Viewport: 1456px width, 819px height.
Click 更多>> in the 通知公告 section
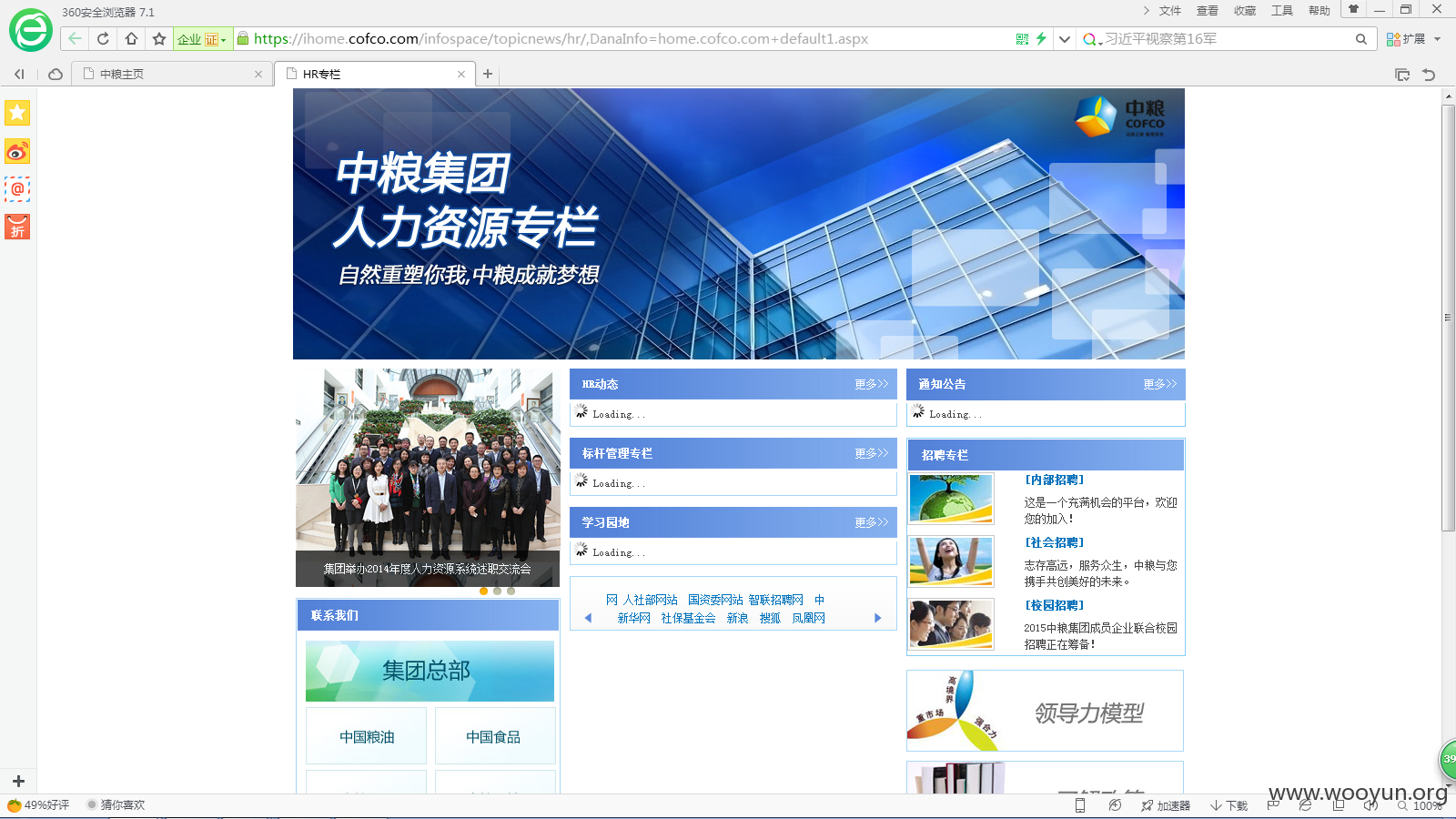1159,384
